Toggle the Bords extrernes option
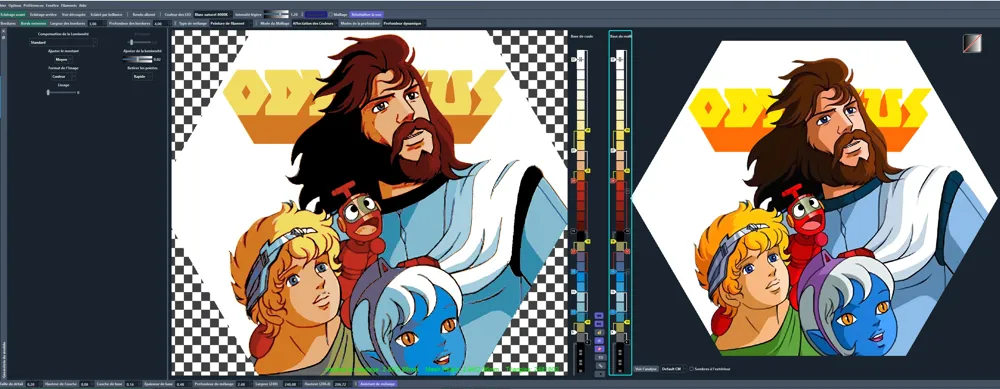1000x389 pixels. [34, 23]
